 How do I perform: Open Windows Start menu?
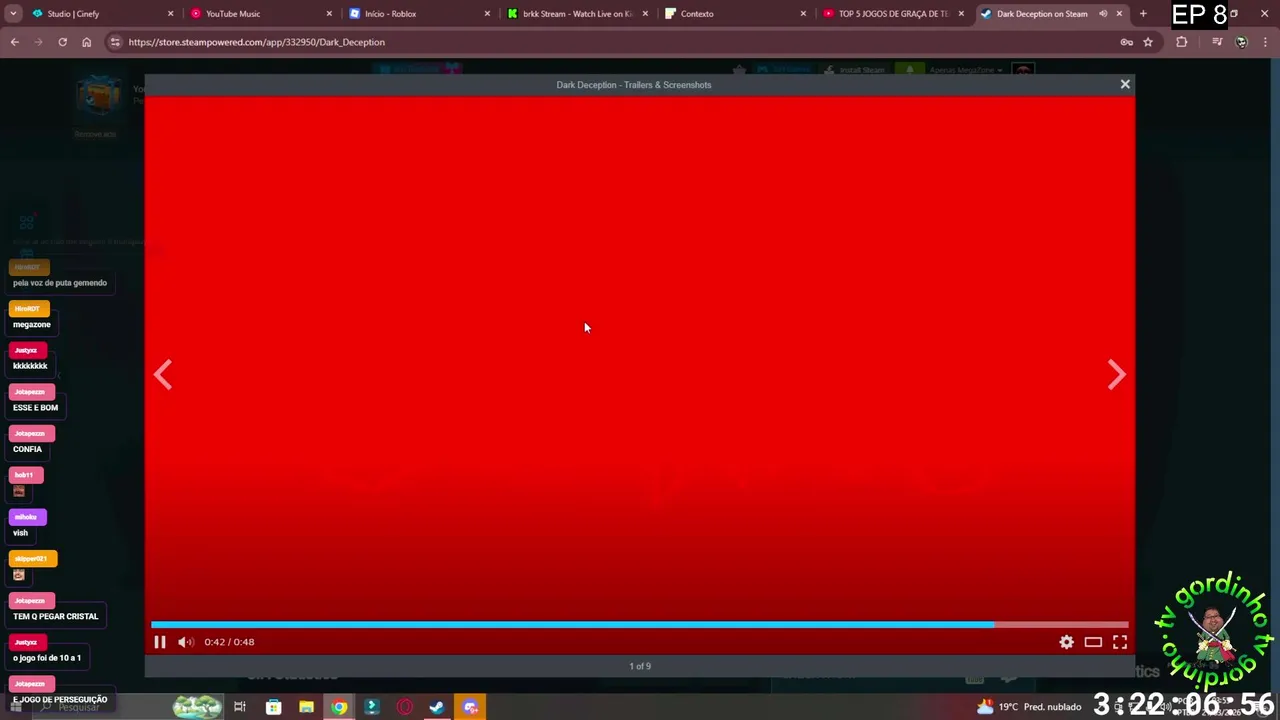point(16,707)
